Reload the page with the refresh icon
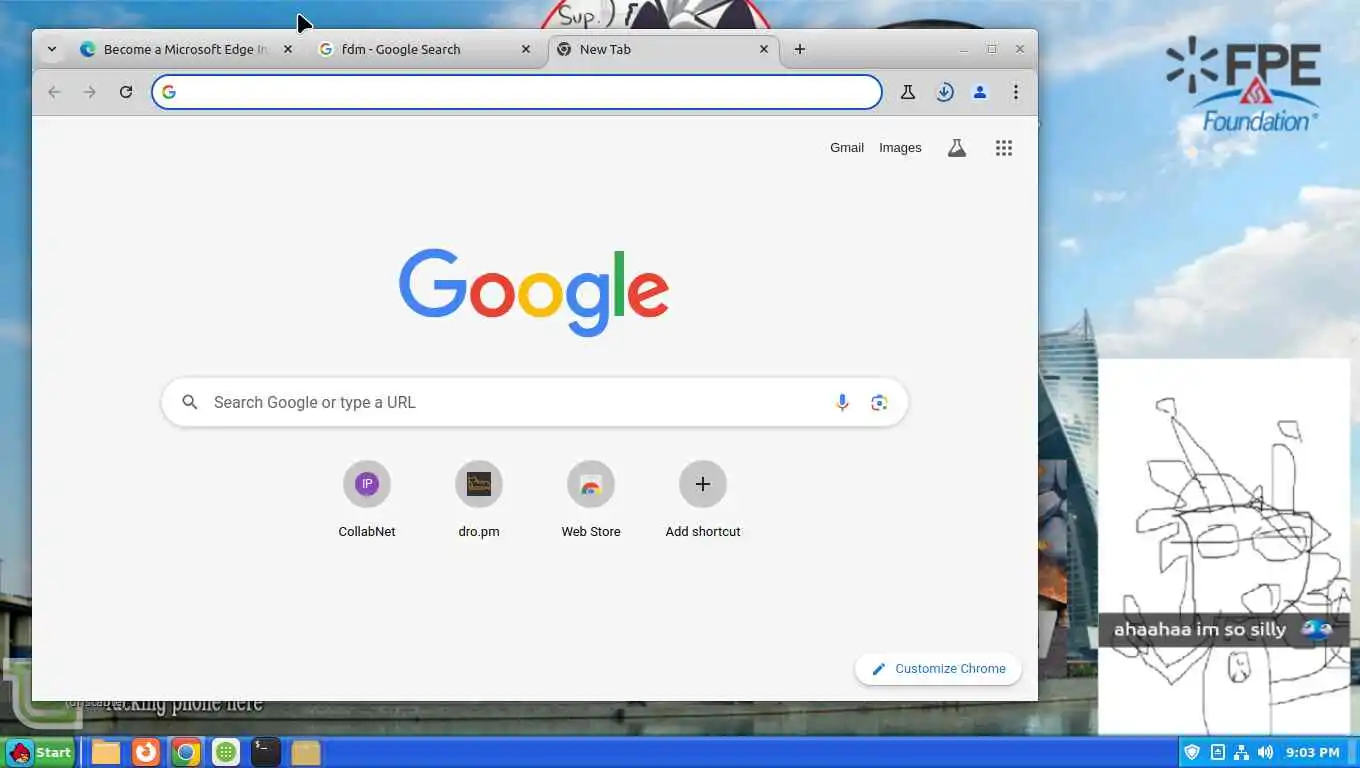Image resolution: width=1360 pixels, height=768 pixels. [x=126, y=92]
